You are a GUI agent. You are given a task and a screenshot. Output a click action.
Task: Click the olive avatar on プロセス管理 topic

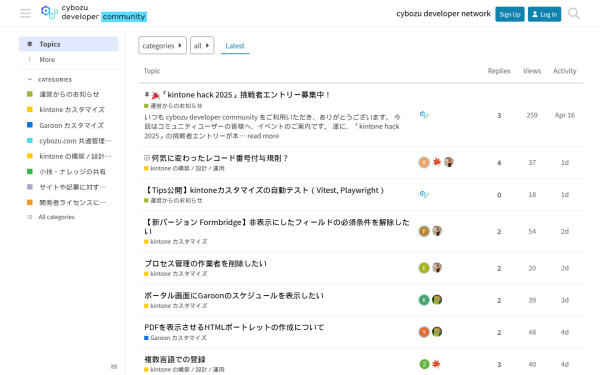424,268
